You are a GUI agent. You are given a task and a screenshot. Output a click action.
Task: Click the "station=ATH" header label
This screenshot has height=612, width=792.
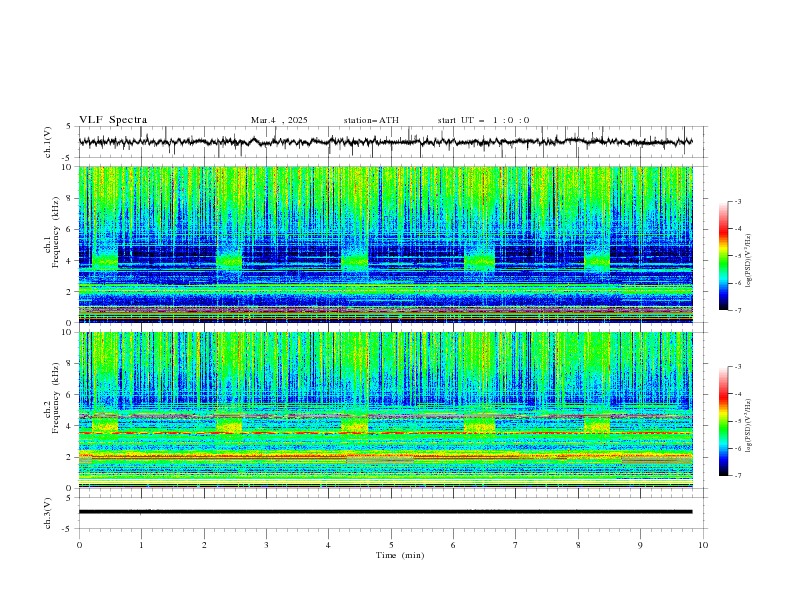coord(371,120)
